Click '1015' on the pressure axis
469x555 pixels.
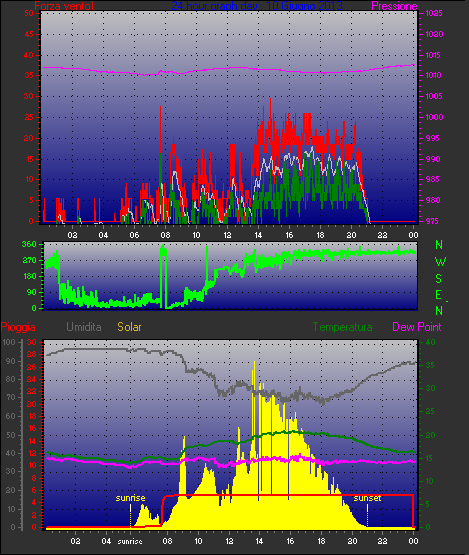click(434, 55)
